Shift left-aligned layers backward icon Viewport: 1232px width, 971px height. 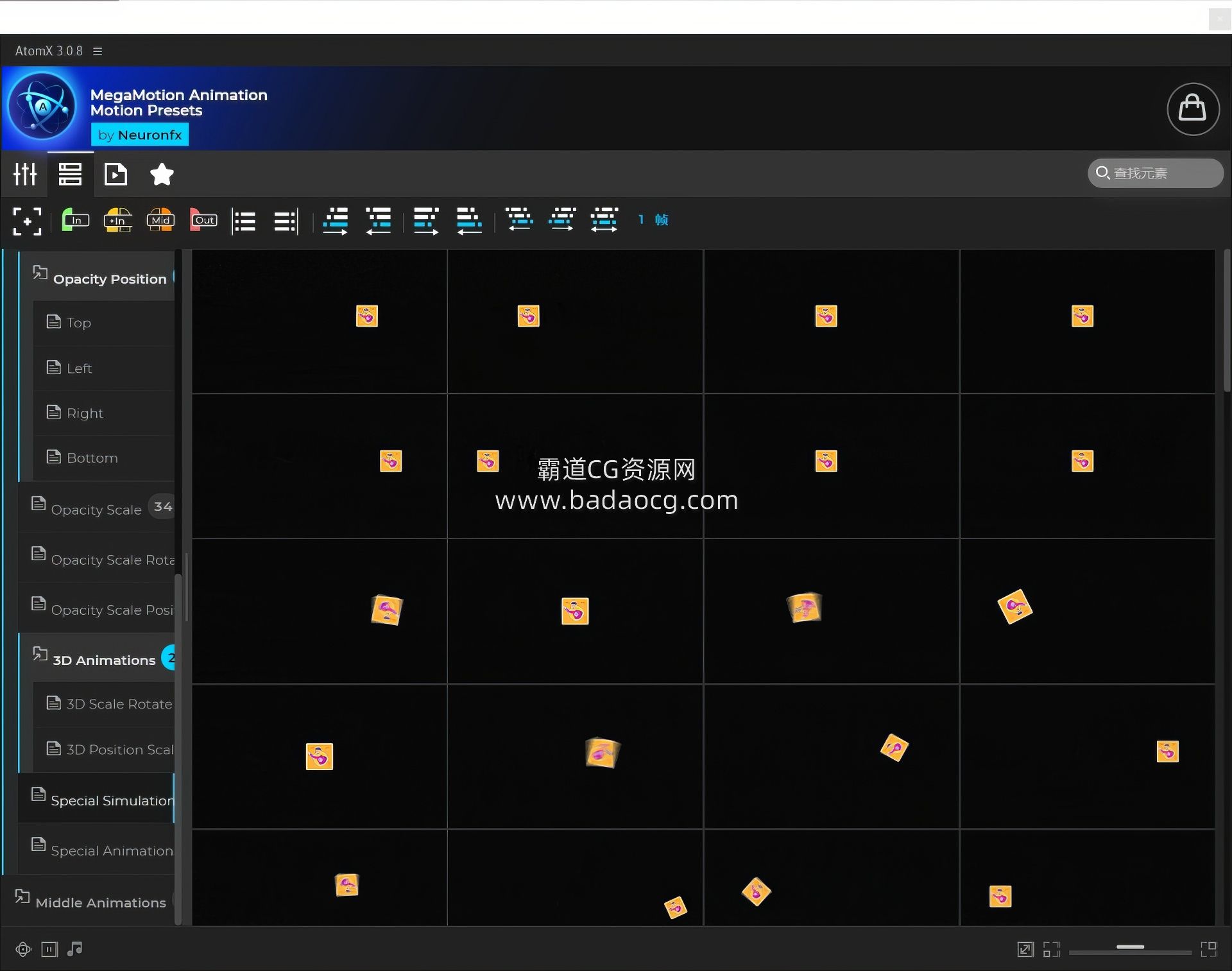coord(469,221)
